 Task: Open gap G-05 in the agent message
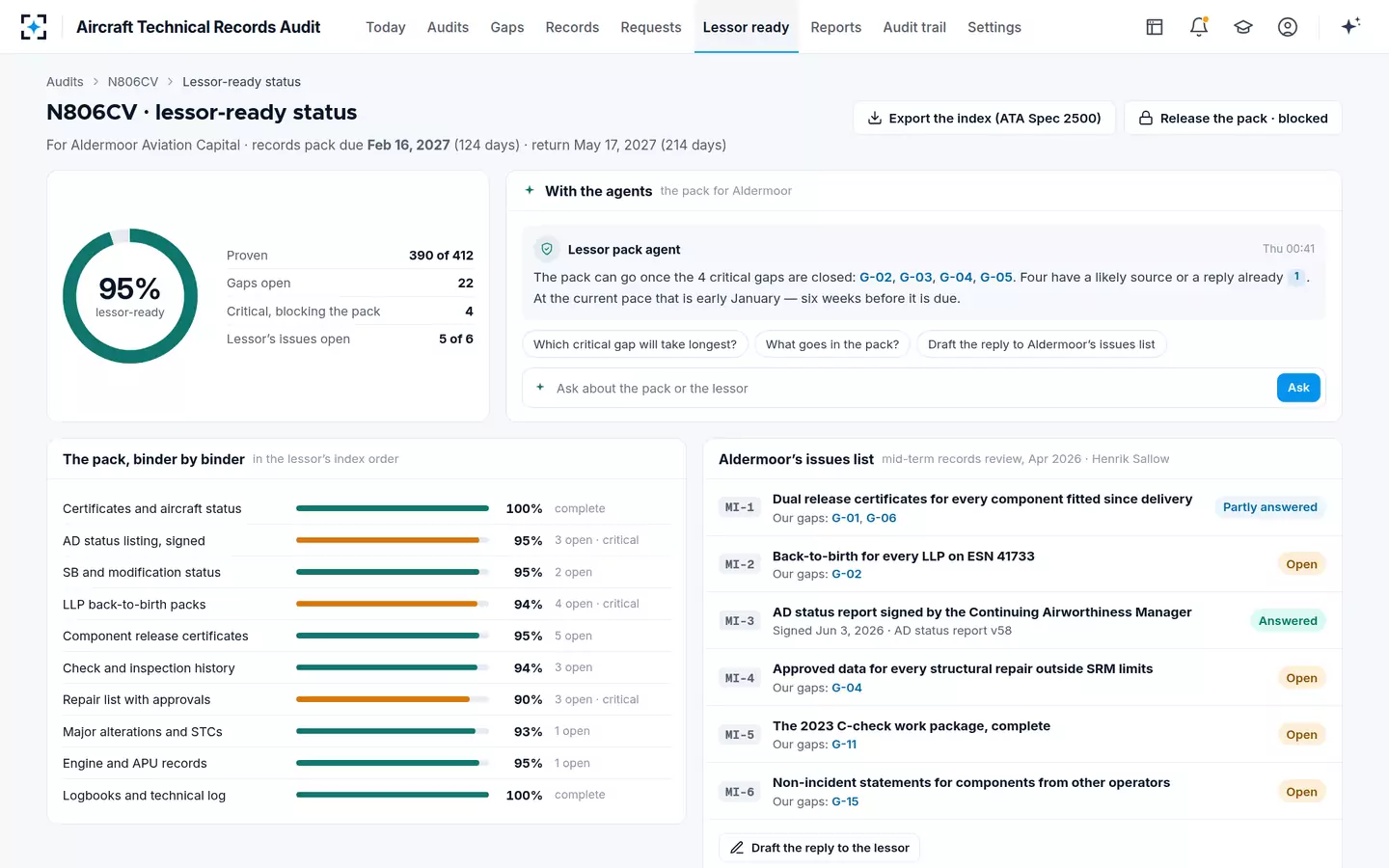(x=995, y=277)
